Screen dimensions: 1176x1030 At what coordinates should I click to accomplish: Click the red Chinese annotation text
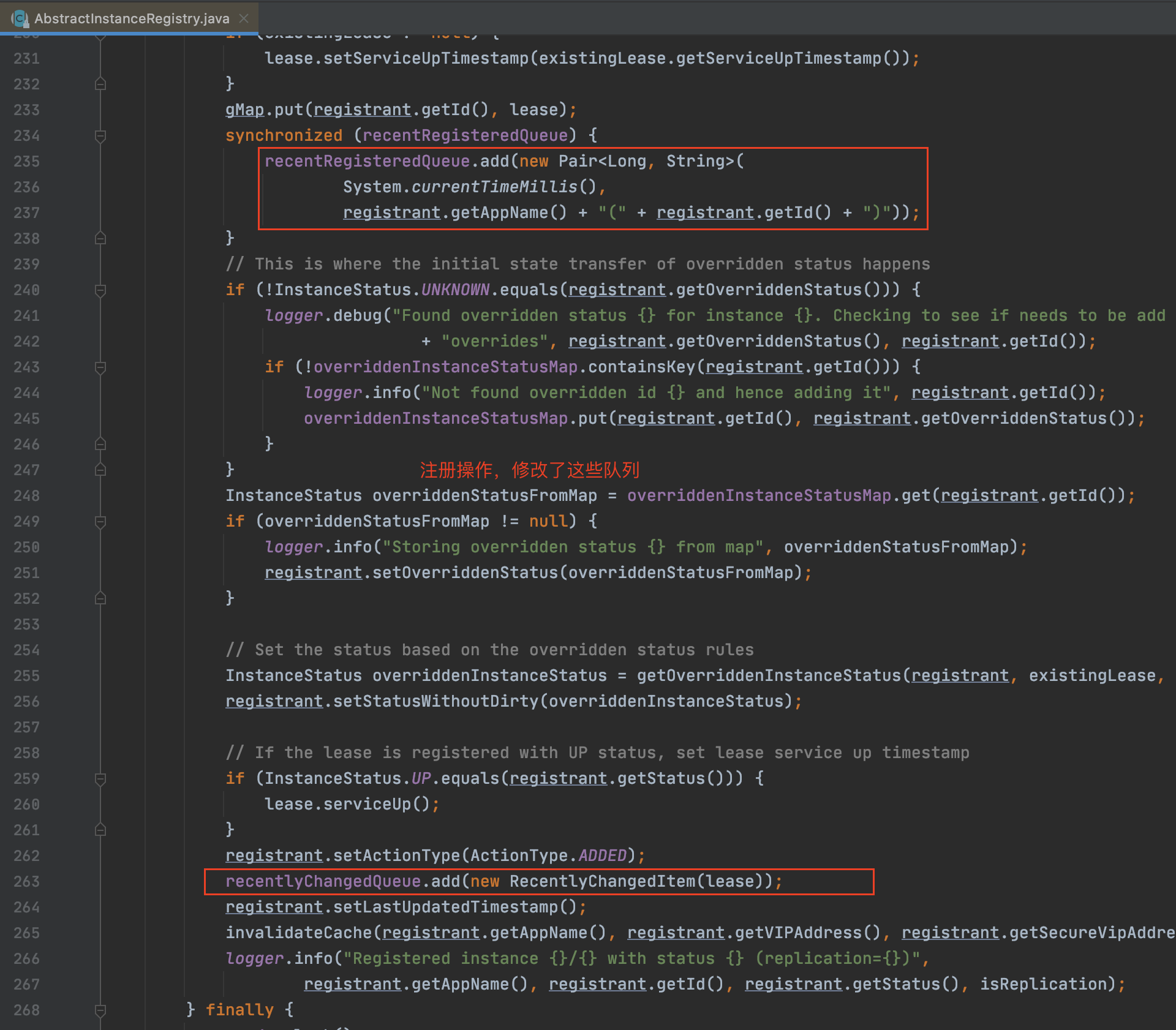pyautogui.click(x=530, y=470)
